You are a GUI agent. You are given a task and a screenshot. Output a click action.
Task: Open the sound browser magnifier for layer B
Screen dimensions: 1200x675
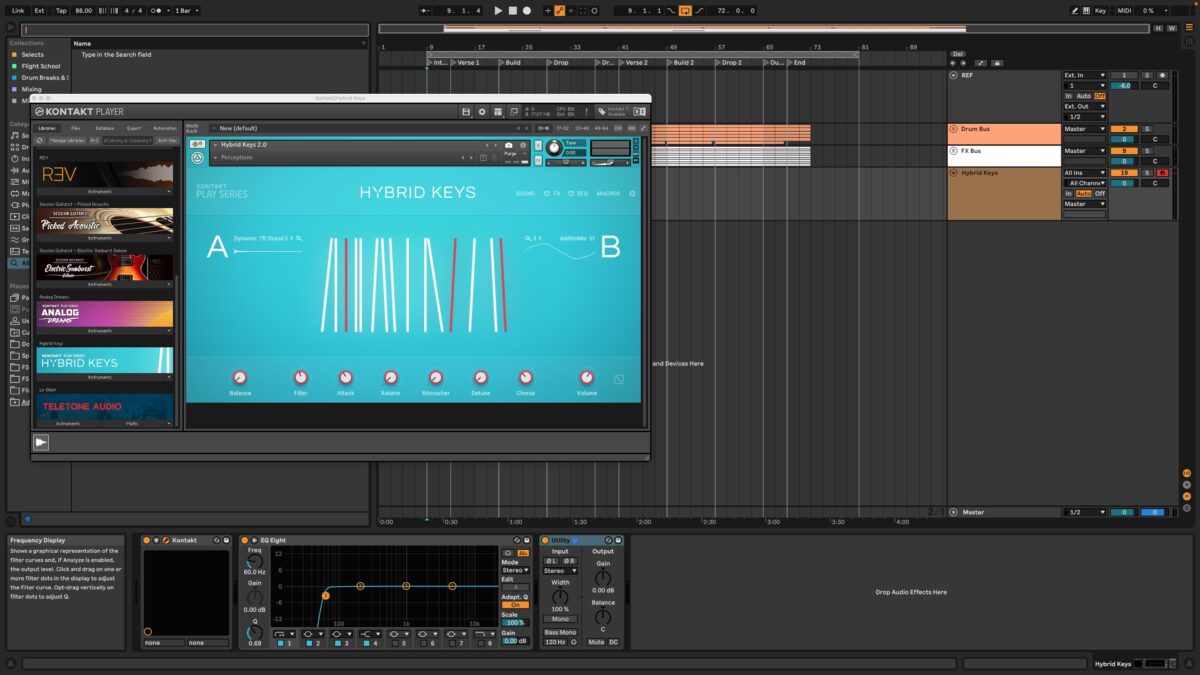529,238
